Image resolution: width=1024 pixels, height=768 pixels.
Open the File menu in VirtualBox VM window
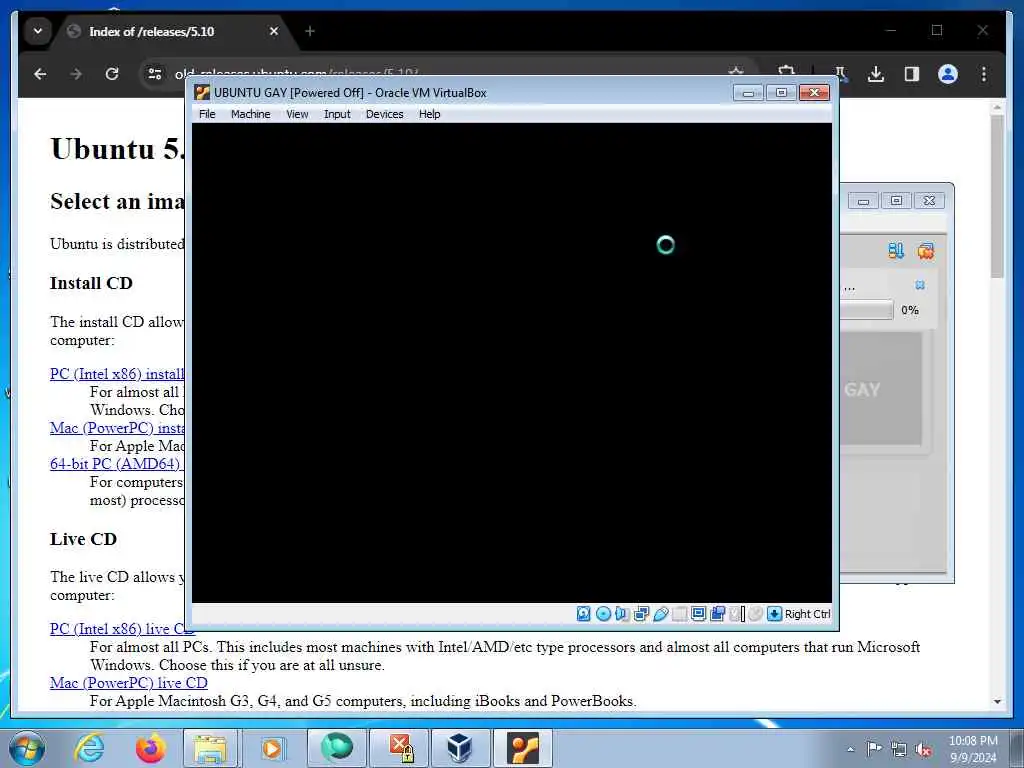click(207, 114)
